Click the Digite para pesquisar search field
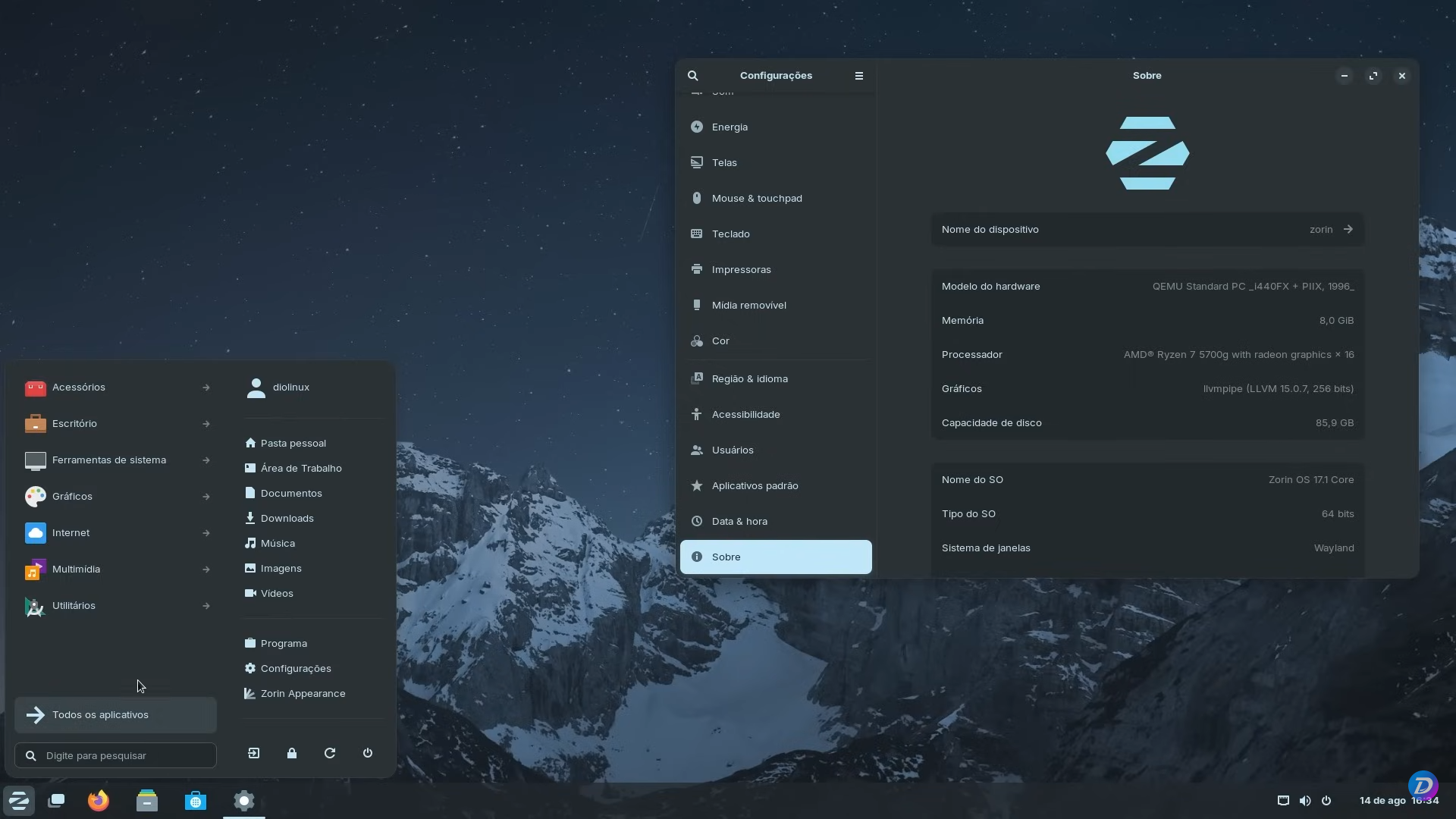Viewport: 1456px width, 819px height. (115, 755)
